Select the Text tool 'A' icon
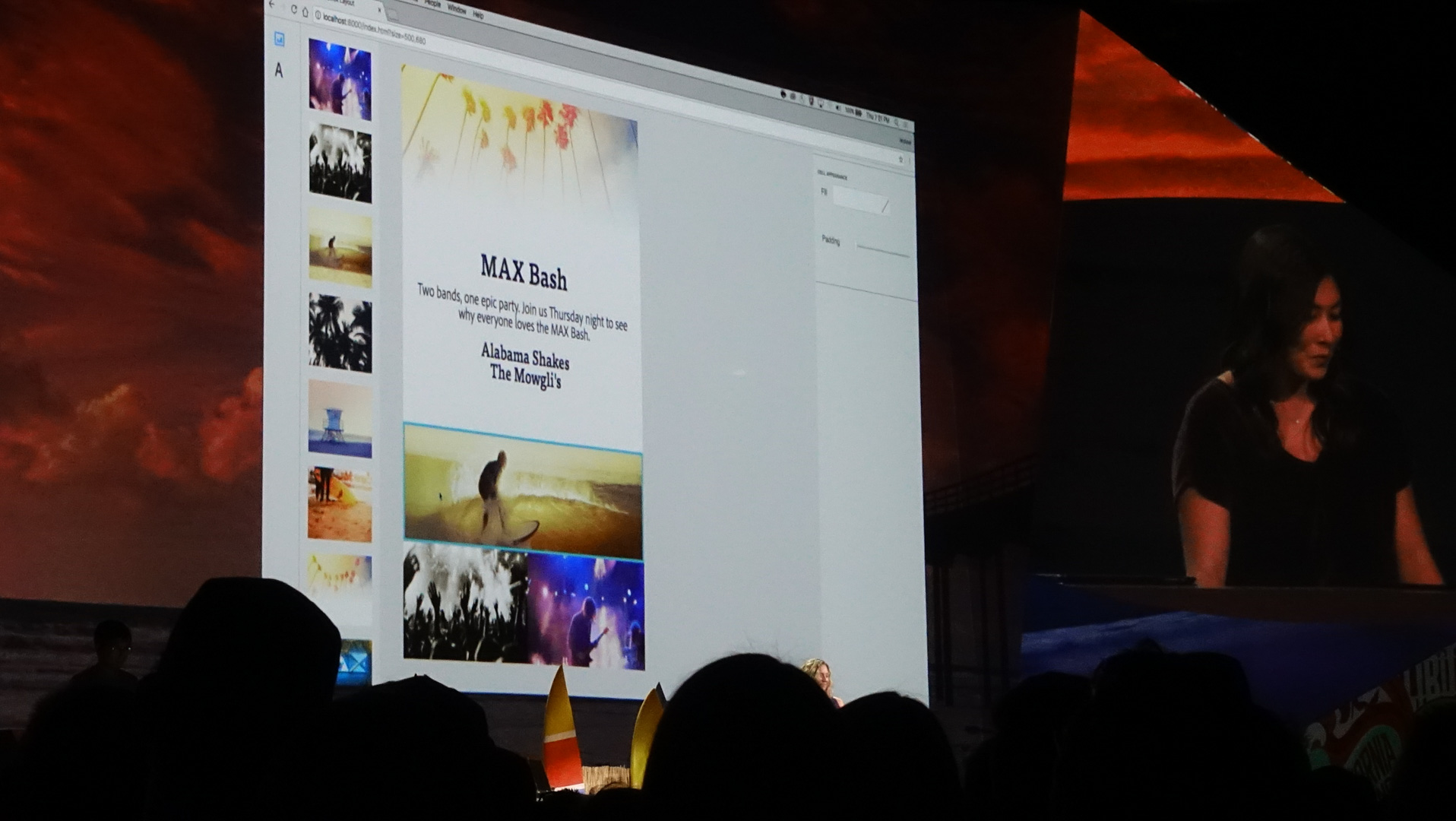1456x821 pixels. (279, 71)
